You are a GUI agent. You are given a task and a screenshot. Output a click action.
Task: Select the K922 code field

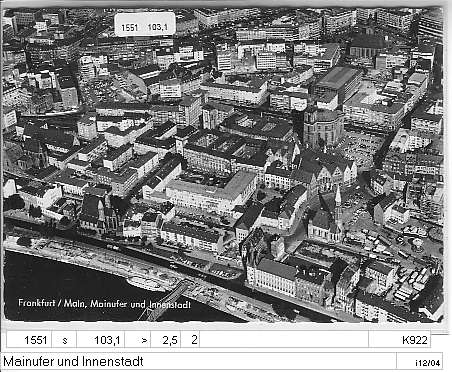point(399,340)
